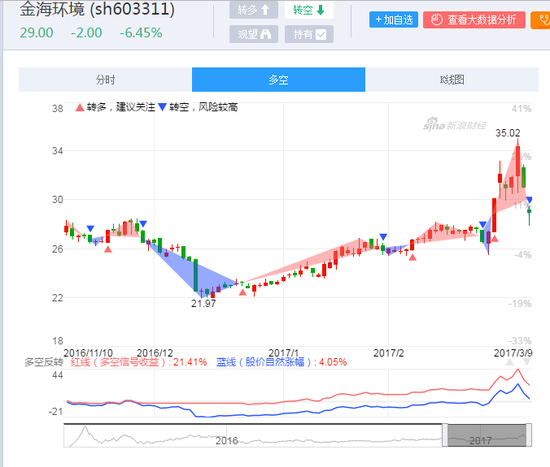Image resolution: width=550 pixels, height=467 pixels.
Task: Click the right handle of range slider
Action: click(529, 435)
